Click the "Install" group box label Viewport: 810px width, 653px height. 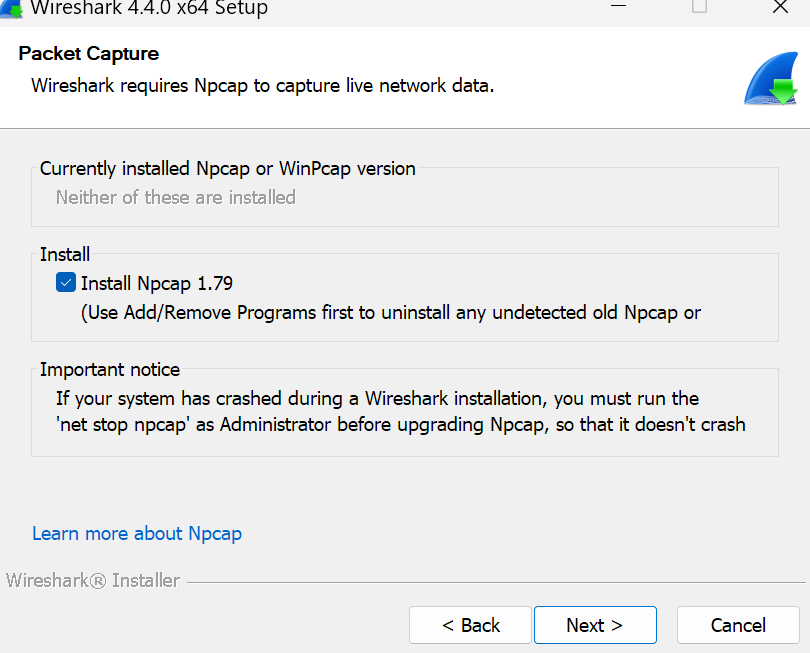pos(65,254)
